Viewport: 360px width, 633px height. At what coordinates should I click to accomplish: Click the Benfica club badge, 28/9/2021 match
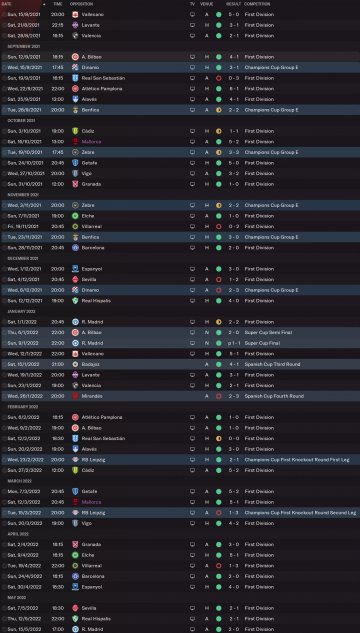coord(75,110)
